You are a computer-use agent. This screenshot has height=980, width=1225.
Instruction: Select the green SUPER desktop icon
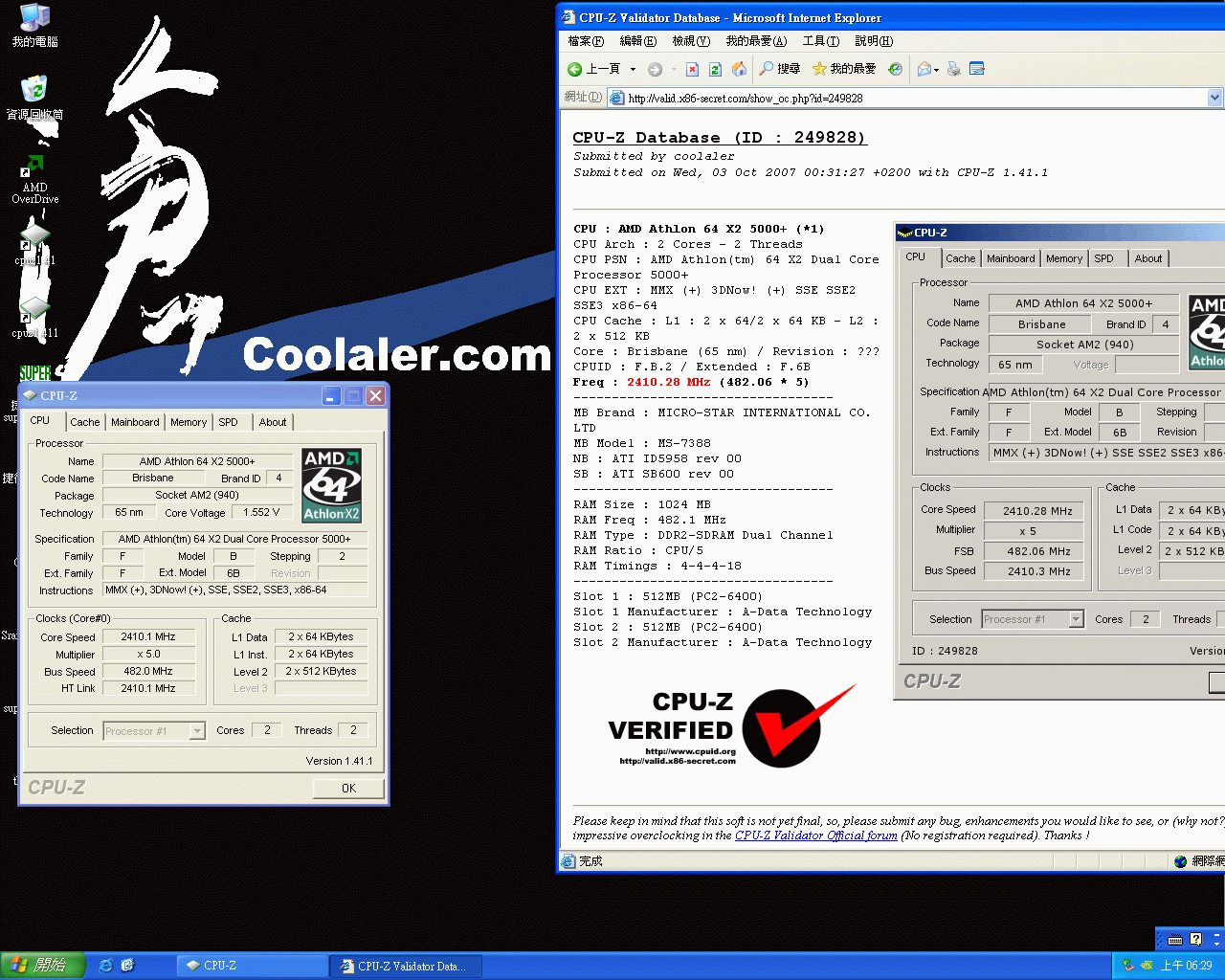(34, 372)
